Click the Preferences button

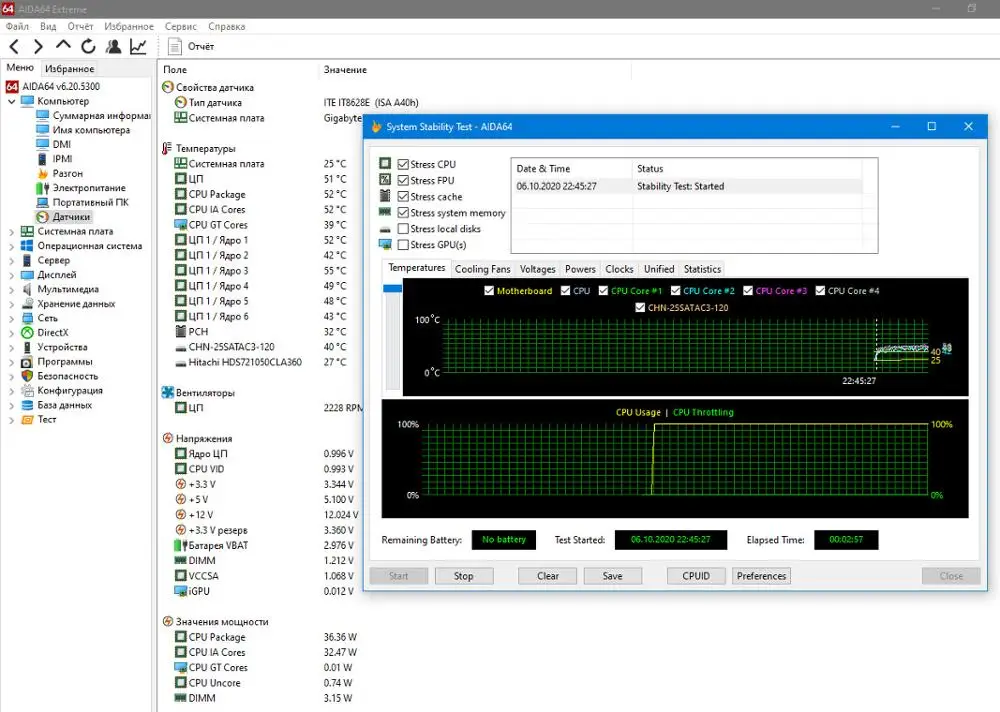(761, 576)
